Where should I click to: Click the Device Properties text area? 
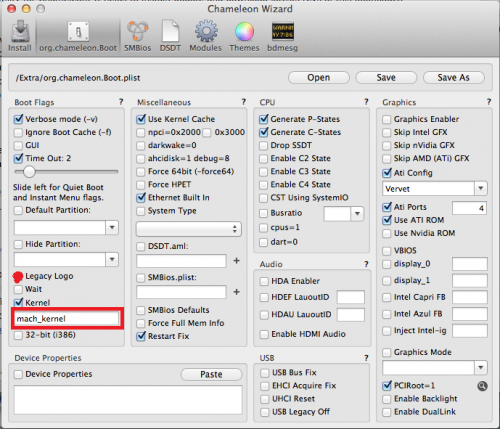click(x=128, y=400)
